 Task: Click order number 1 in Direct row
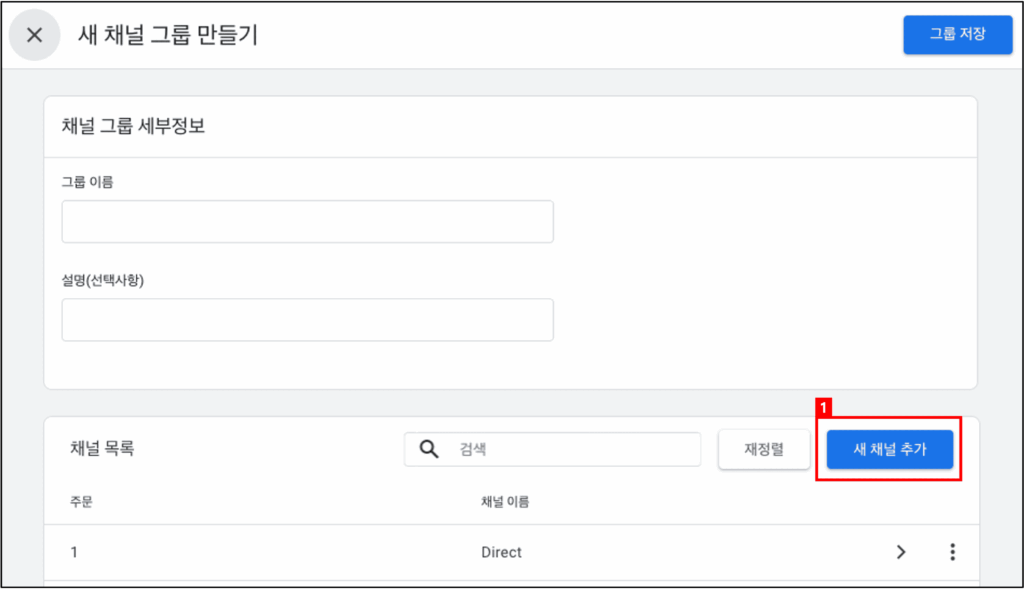(x=74, y=552)
